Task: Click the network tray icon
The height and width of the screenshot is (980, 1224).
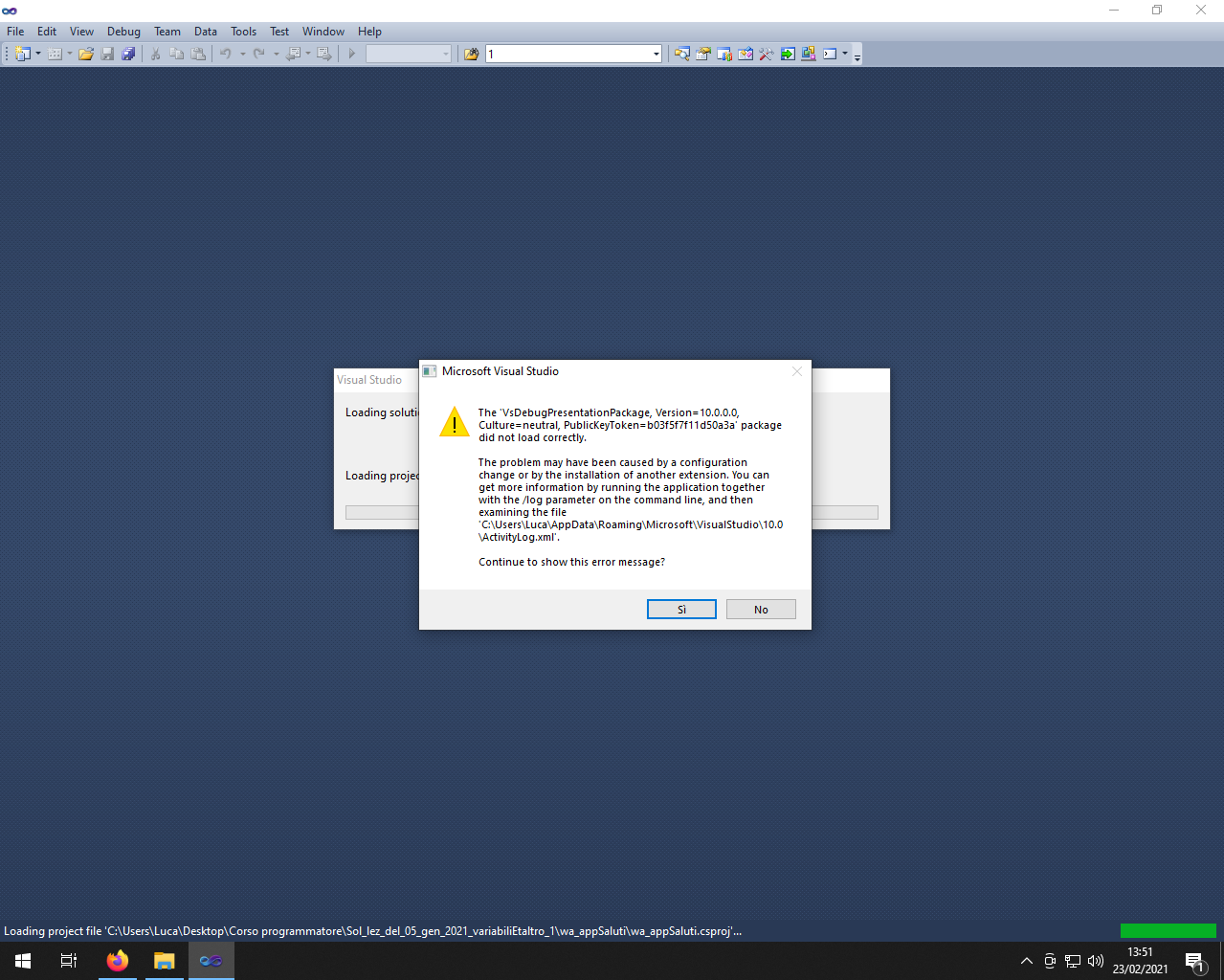Action: pos(1073,961)
